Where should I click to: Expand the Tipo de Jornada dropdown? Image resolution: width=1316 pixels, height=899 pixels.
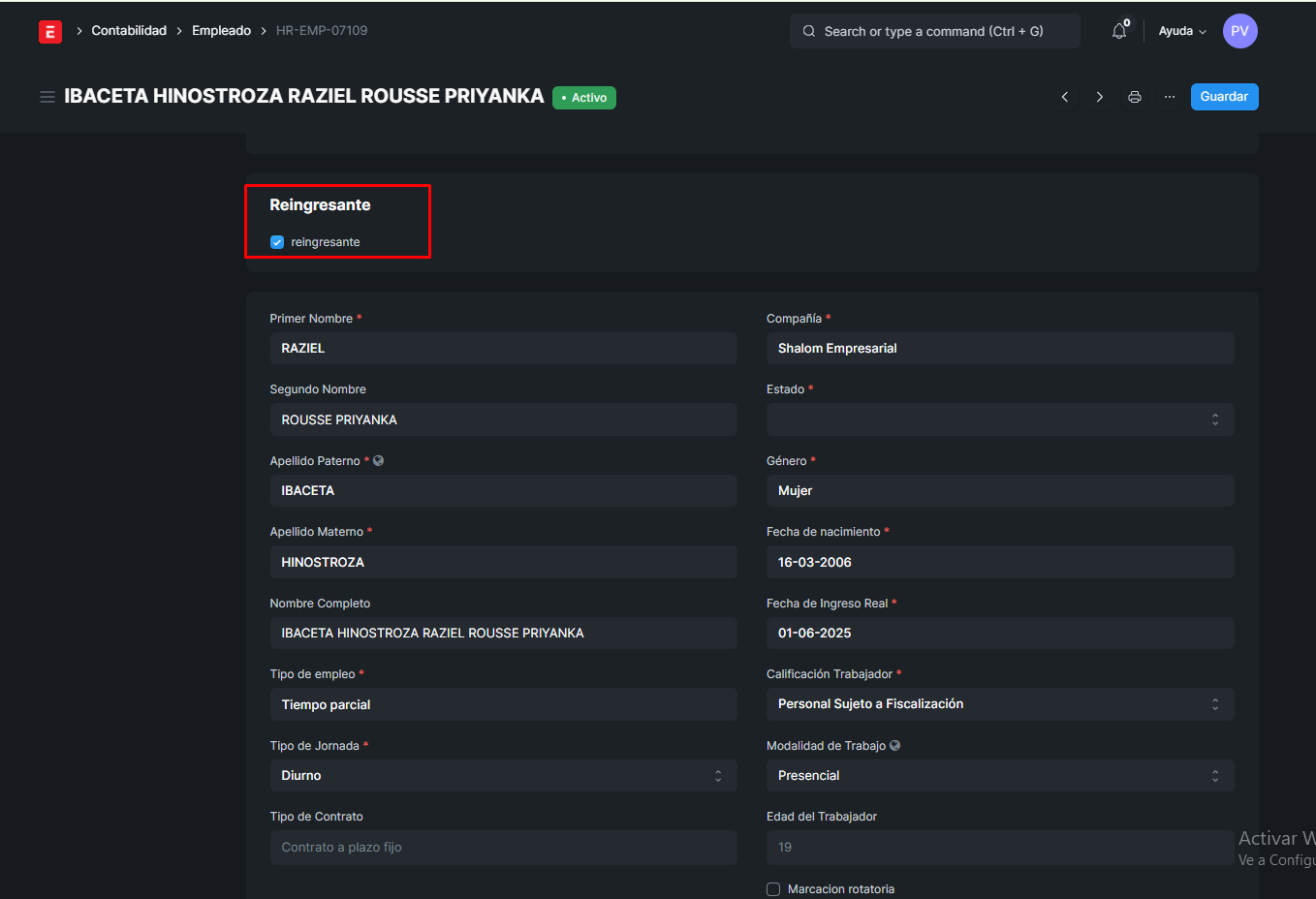(503, 776)
